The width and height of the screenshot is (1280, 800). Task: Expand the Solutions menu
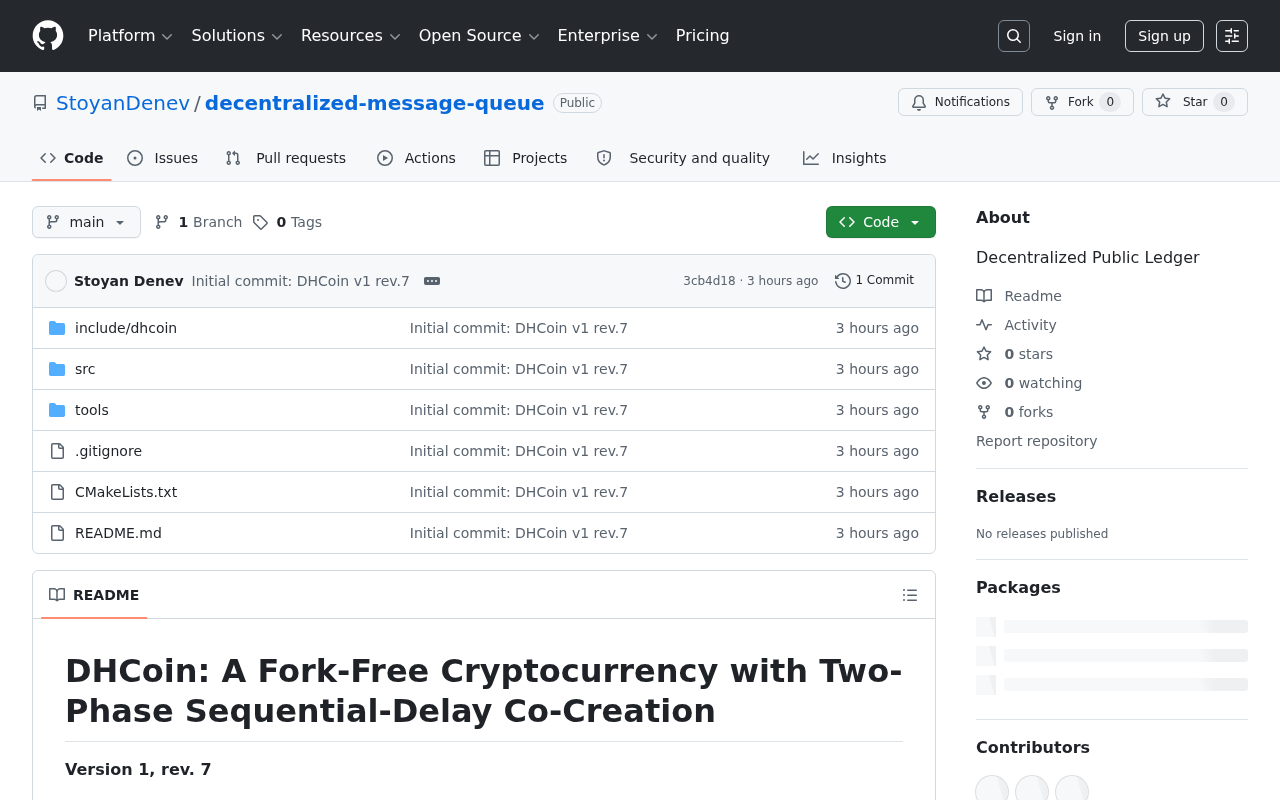pyautogui.click(x=237, y=36)
